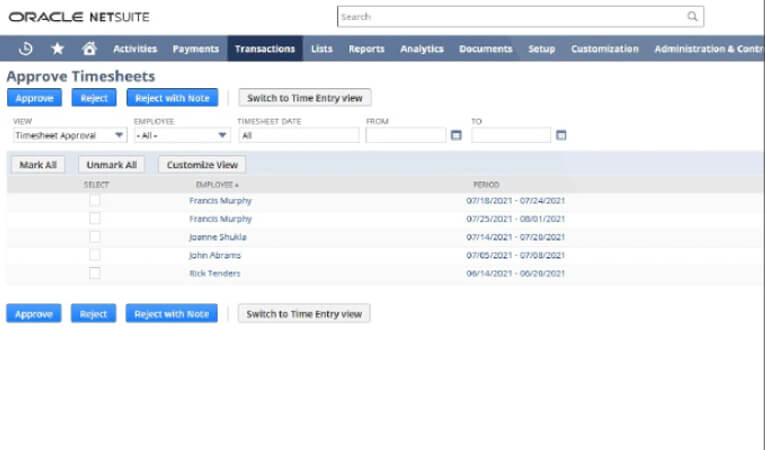
Task: Sort by the Employee column header
Action: [217, 185]
